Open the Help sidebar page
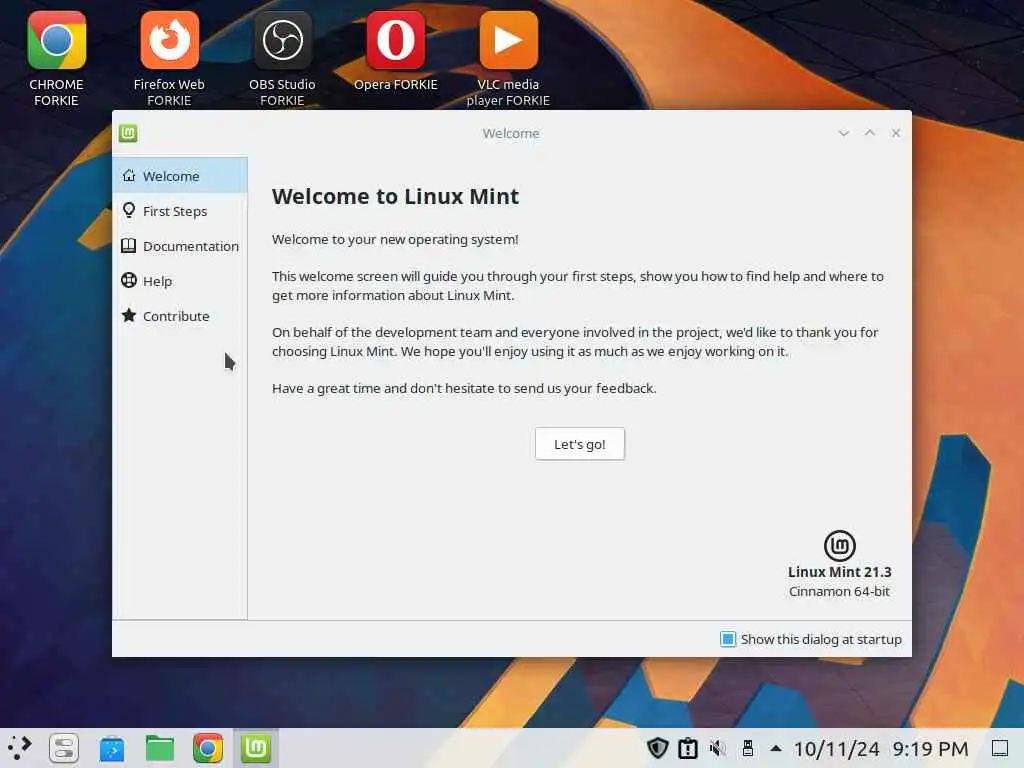This screenshot has width=1024, height=768. (x=180, y=281)
